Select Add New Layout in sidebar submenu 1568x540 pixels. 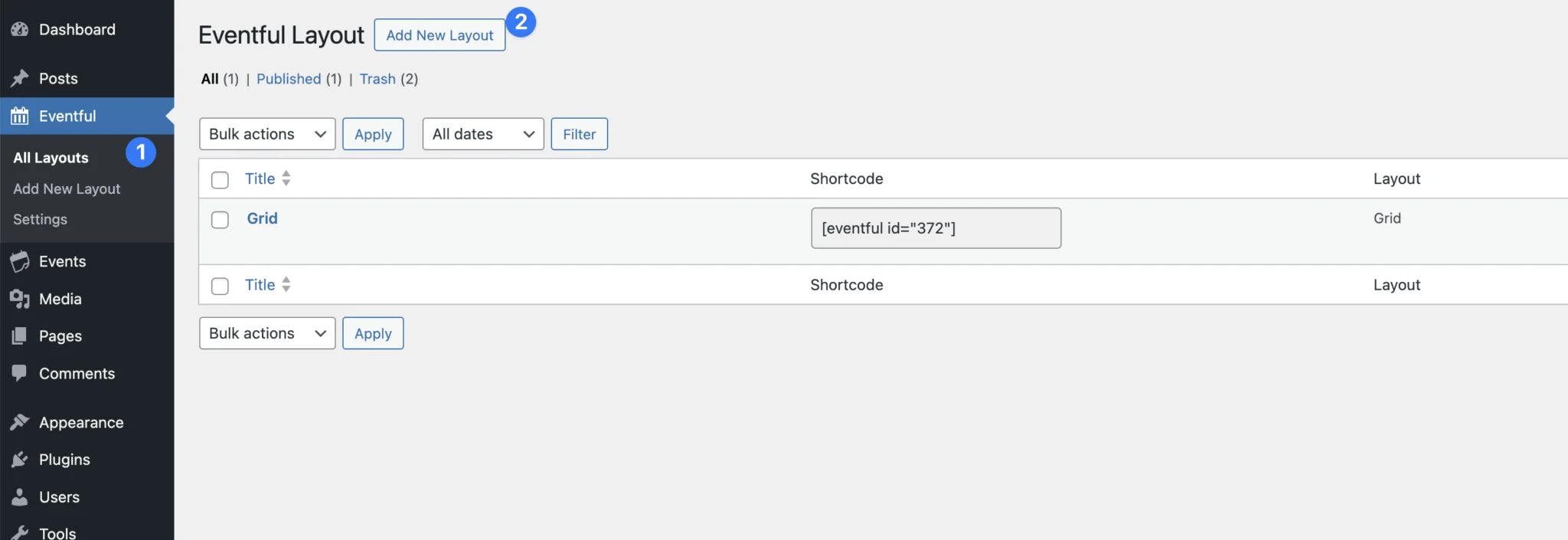pyautogui.click(x=67, y=188)
